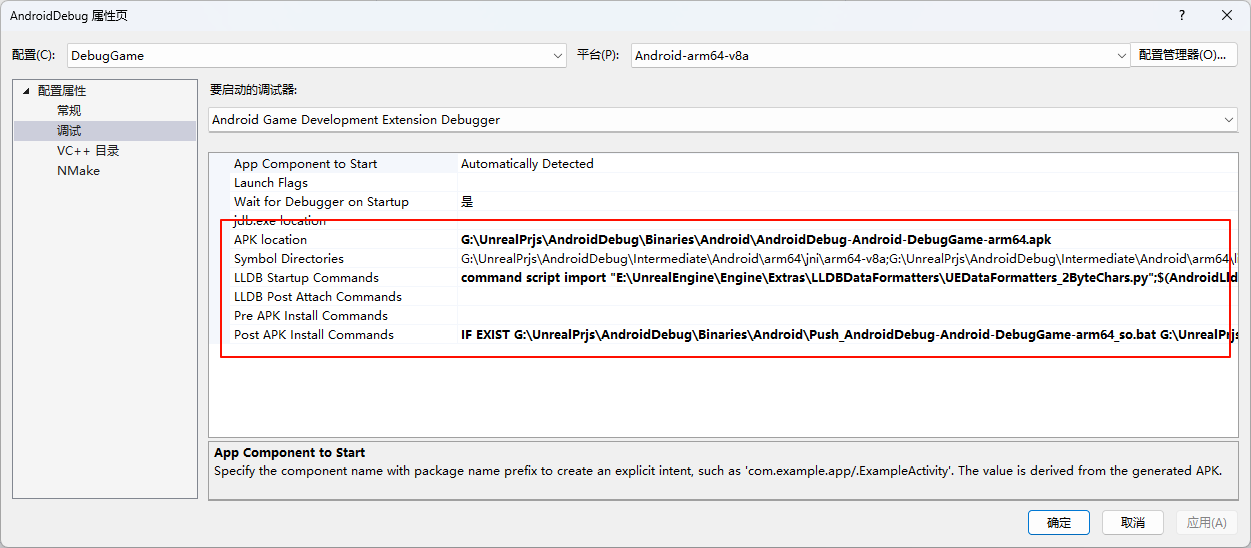Open the 配置管理器 button
Image resolution: width=1251 pixels, height=548 pixels.
(x=1183, y=56)
